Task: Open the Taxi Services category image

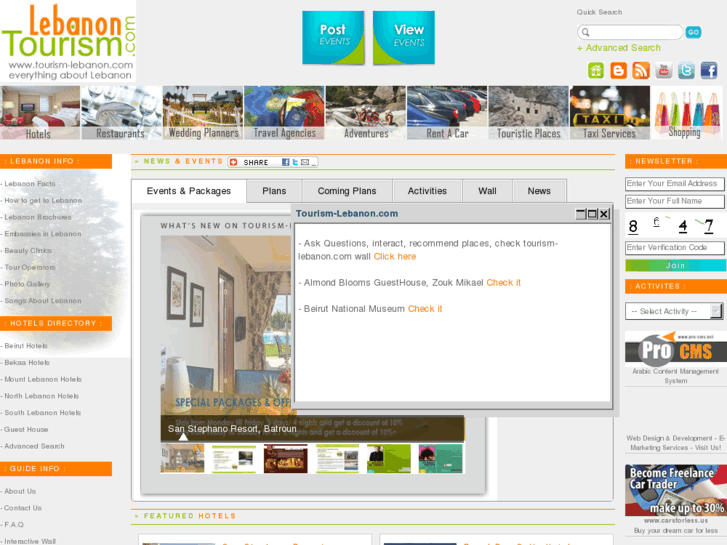Action: click(x=610, y=113)
